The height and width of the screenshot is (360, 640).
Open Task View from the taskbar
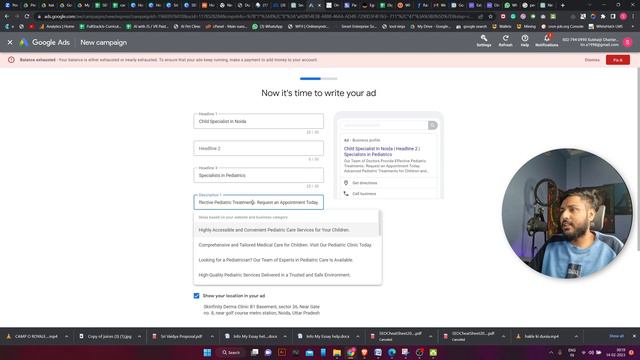(255, 352)
